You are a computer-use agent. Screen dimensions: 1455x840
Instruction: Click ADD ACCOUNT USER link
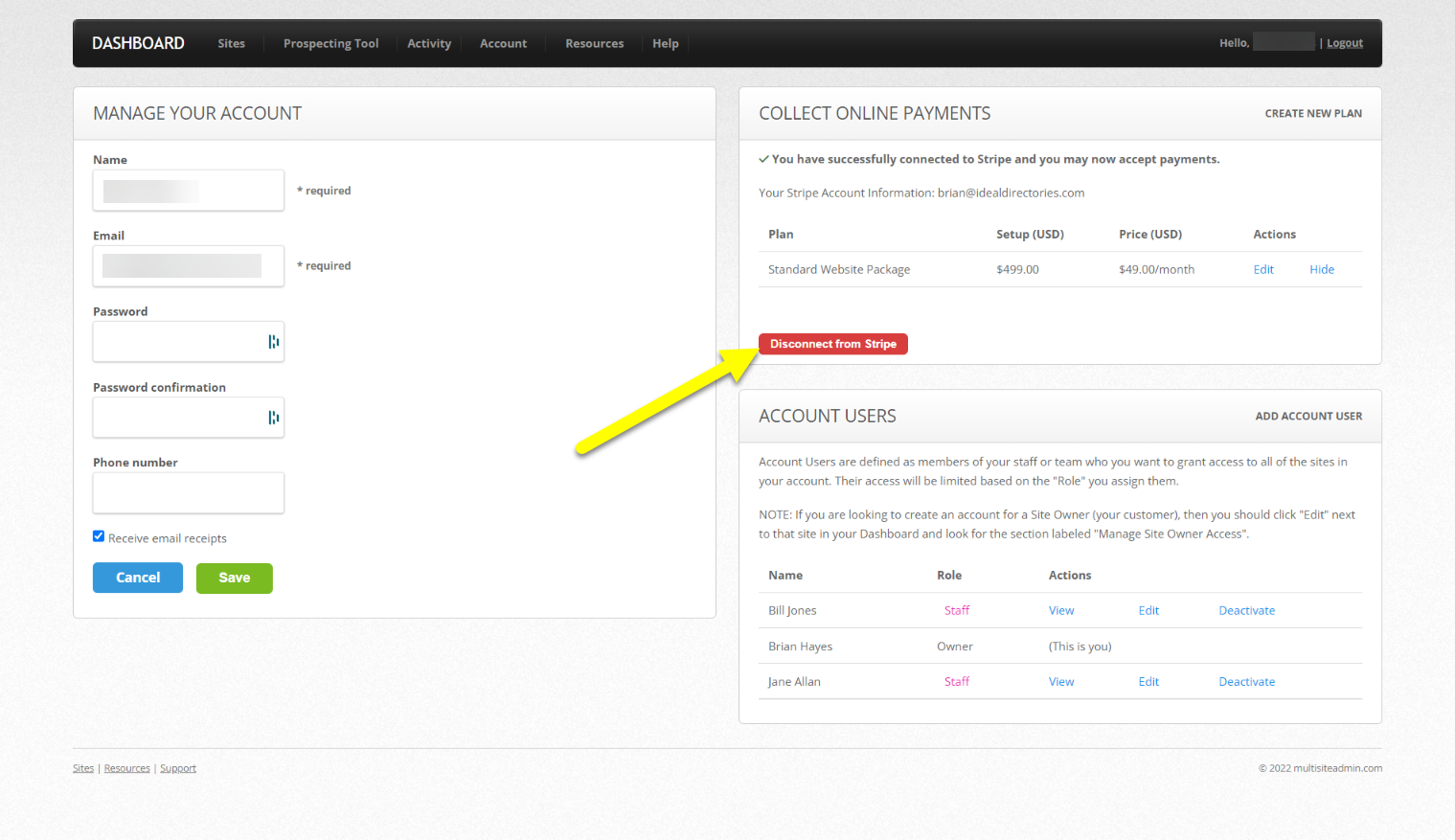(x=1308, y=416)
